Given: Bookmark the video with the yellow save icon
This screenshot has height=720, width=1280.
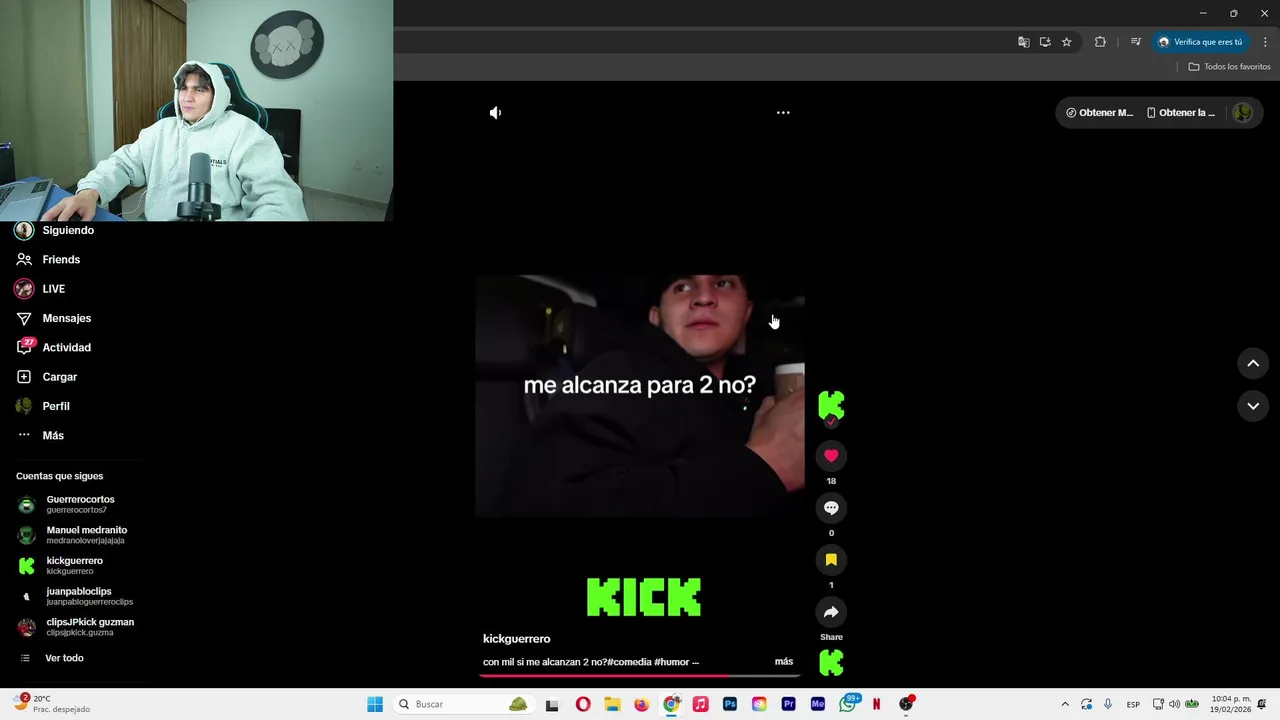Looking at the screenshot, I should pyautogui.click(x=831, y=560).
